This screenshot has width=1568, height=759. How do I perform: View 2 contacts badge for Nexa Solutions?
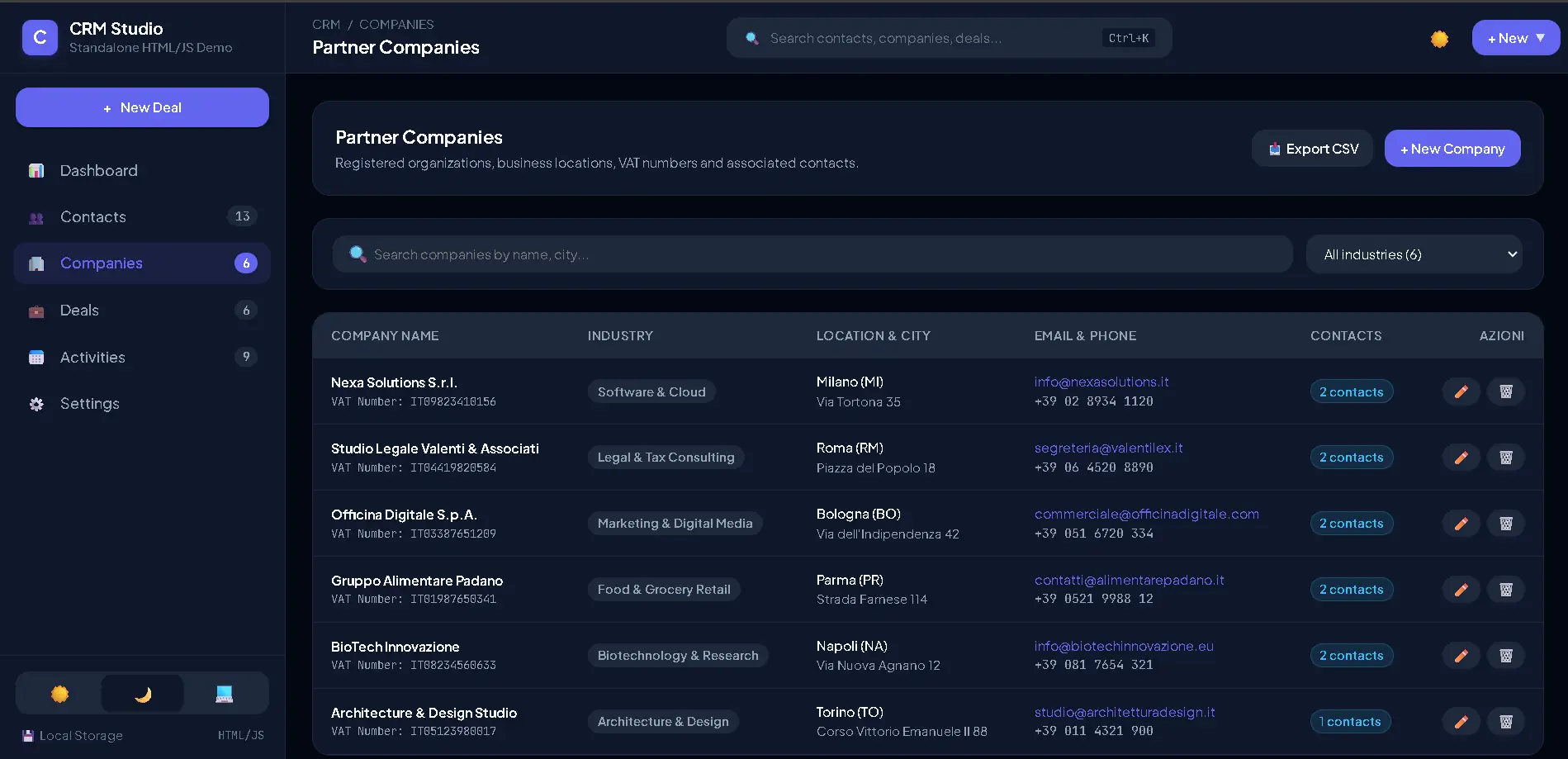point(1352,391)
